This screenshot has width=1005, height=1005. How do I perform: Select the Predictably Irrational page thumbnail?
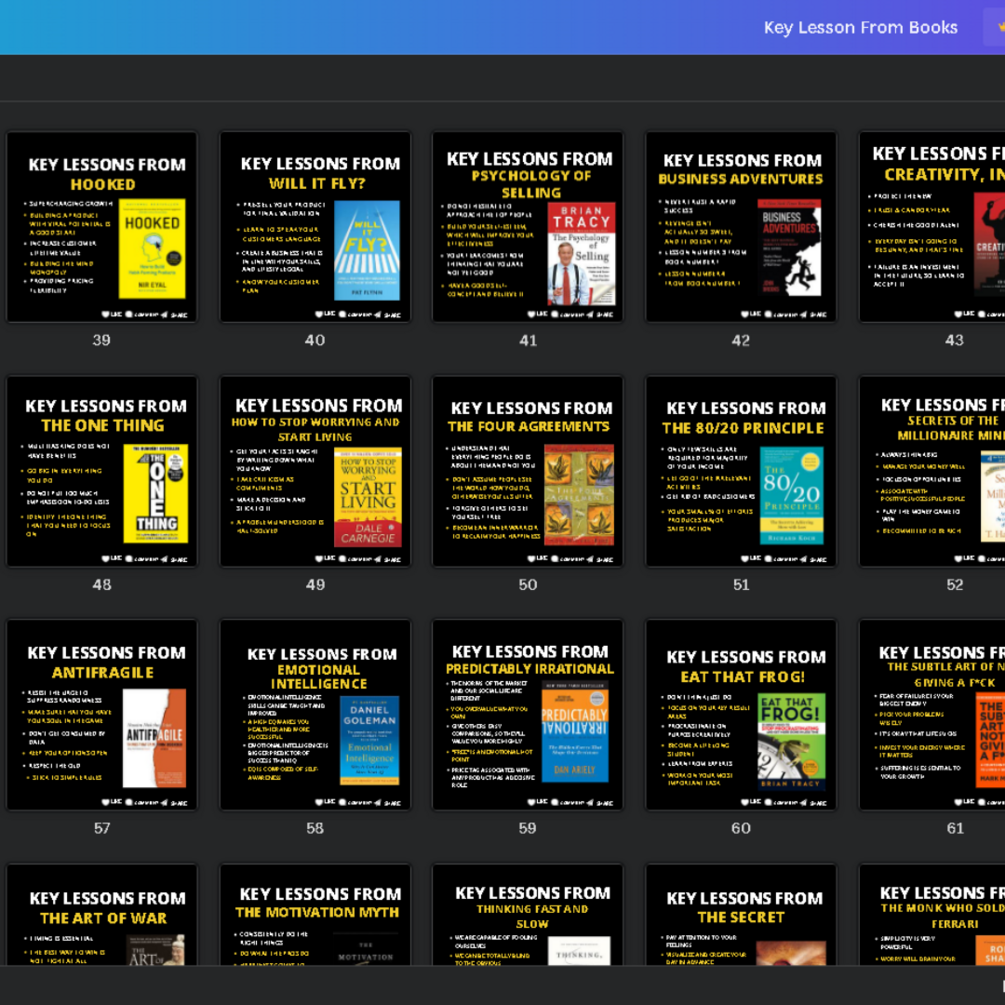point(528,715)
